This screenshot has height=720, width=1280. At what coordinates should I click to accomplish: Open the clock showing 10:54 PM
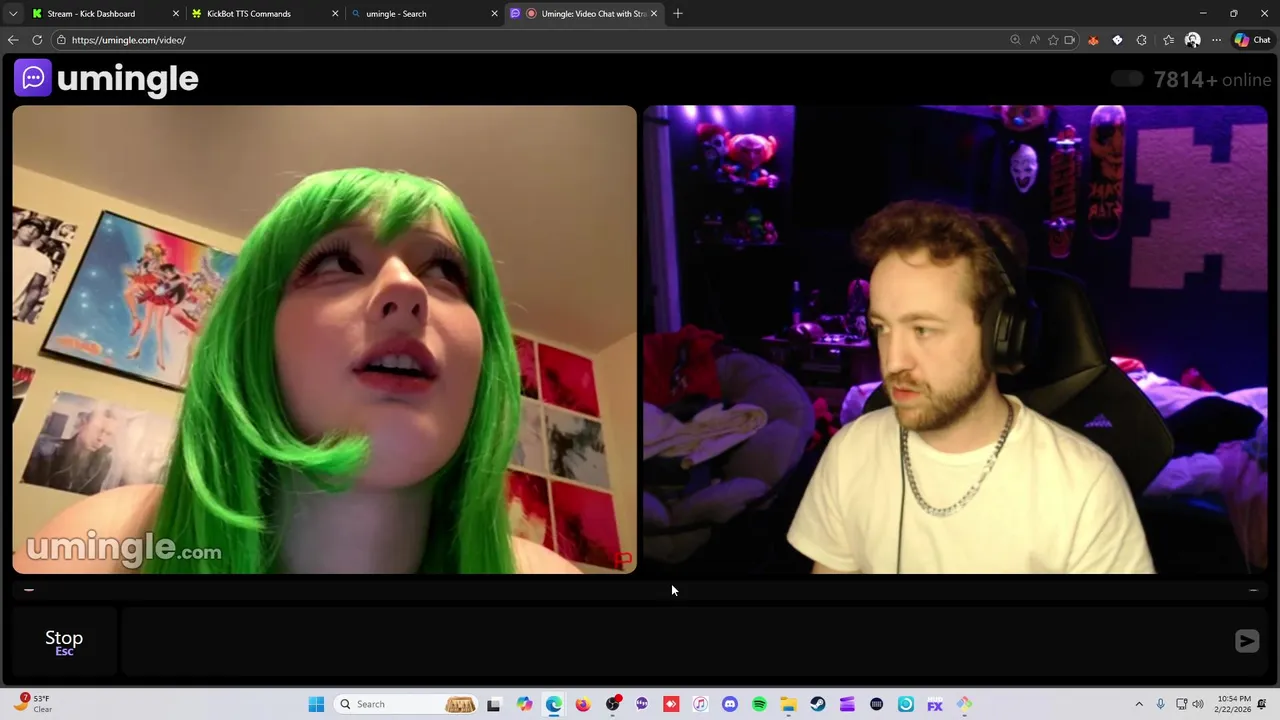click(x=1232, y=704)
